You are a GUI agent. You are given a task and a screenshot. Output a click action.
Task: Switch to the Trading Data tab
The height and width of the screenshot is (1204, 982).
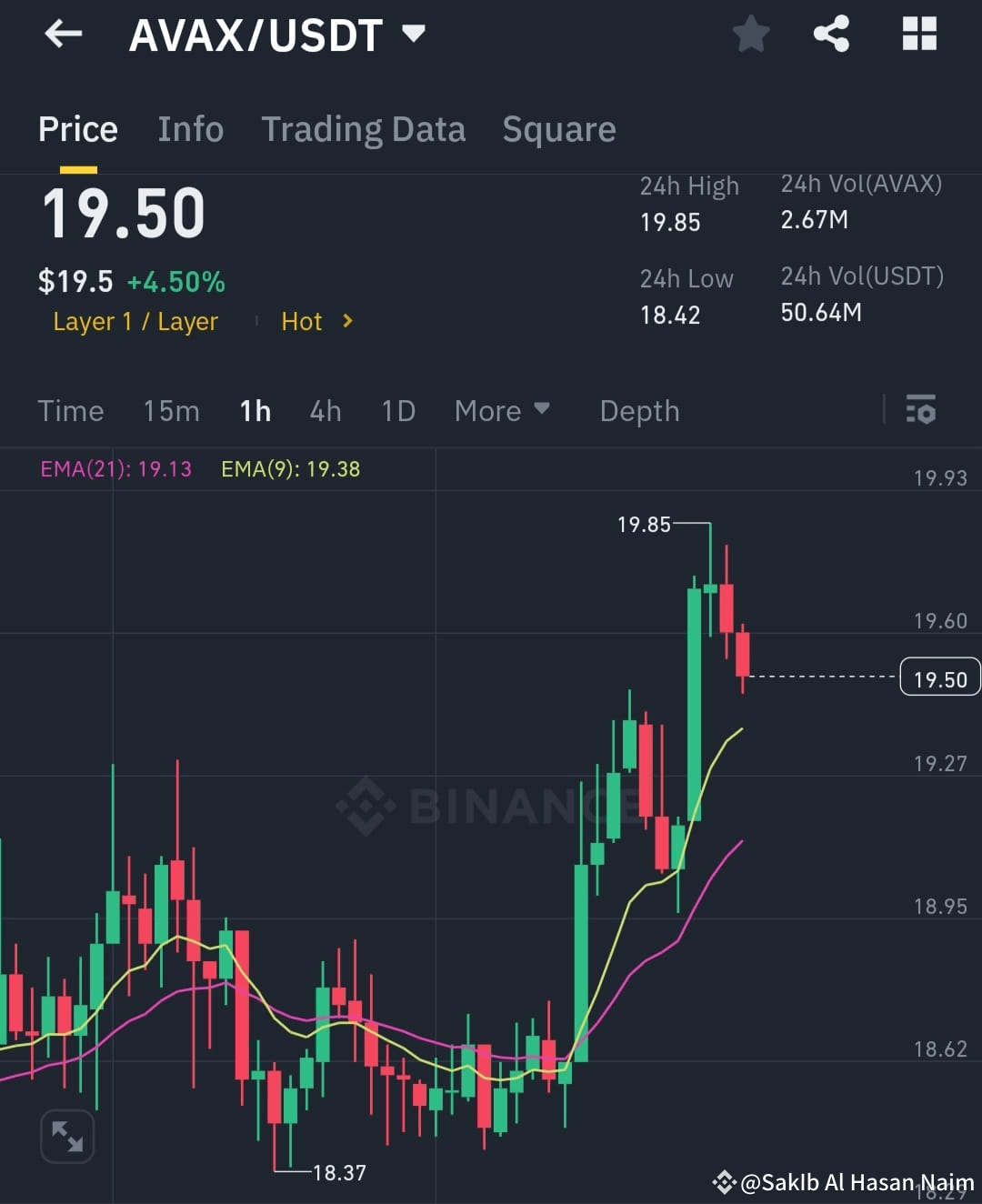[x=364, y=129]
